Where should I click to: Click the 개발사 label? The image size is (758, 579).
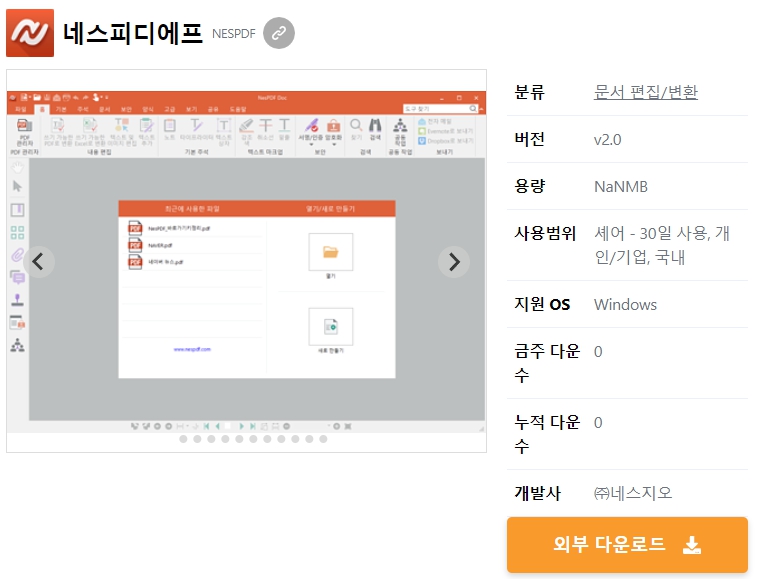pyautogui.click(x=538, y=493)
